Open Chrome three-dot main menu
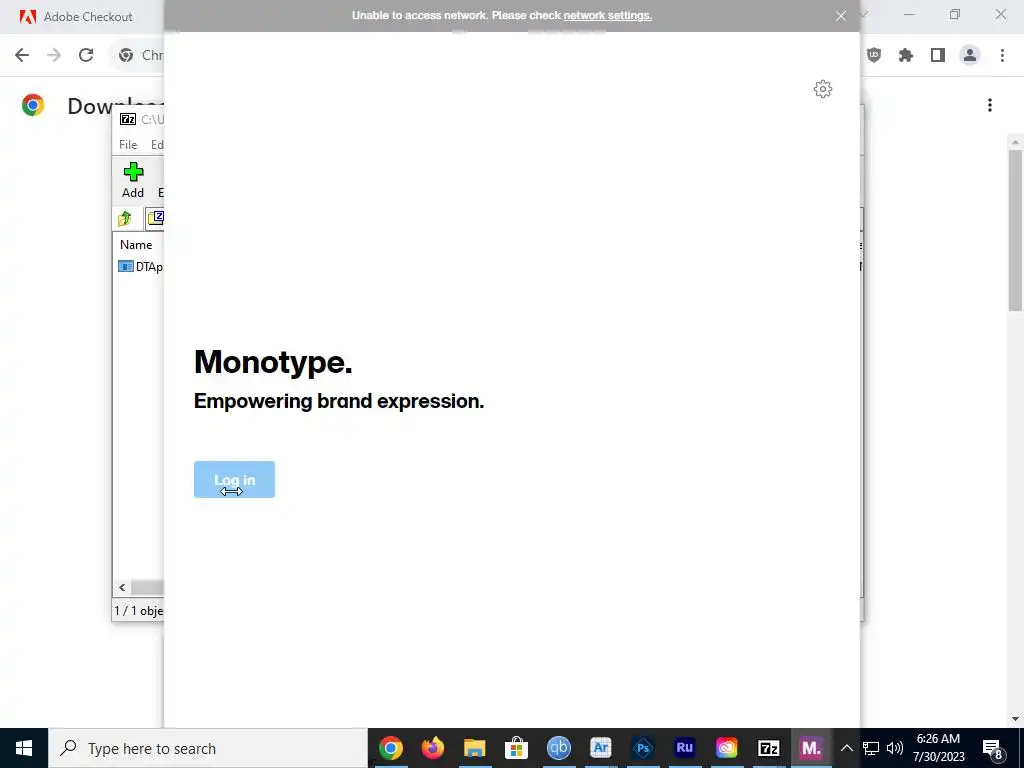 click(1002, 55)
